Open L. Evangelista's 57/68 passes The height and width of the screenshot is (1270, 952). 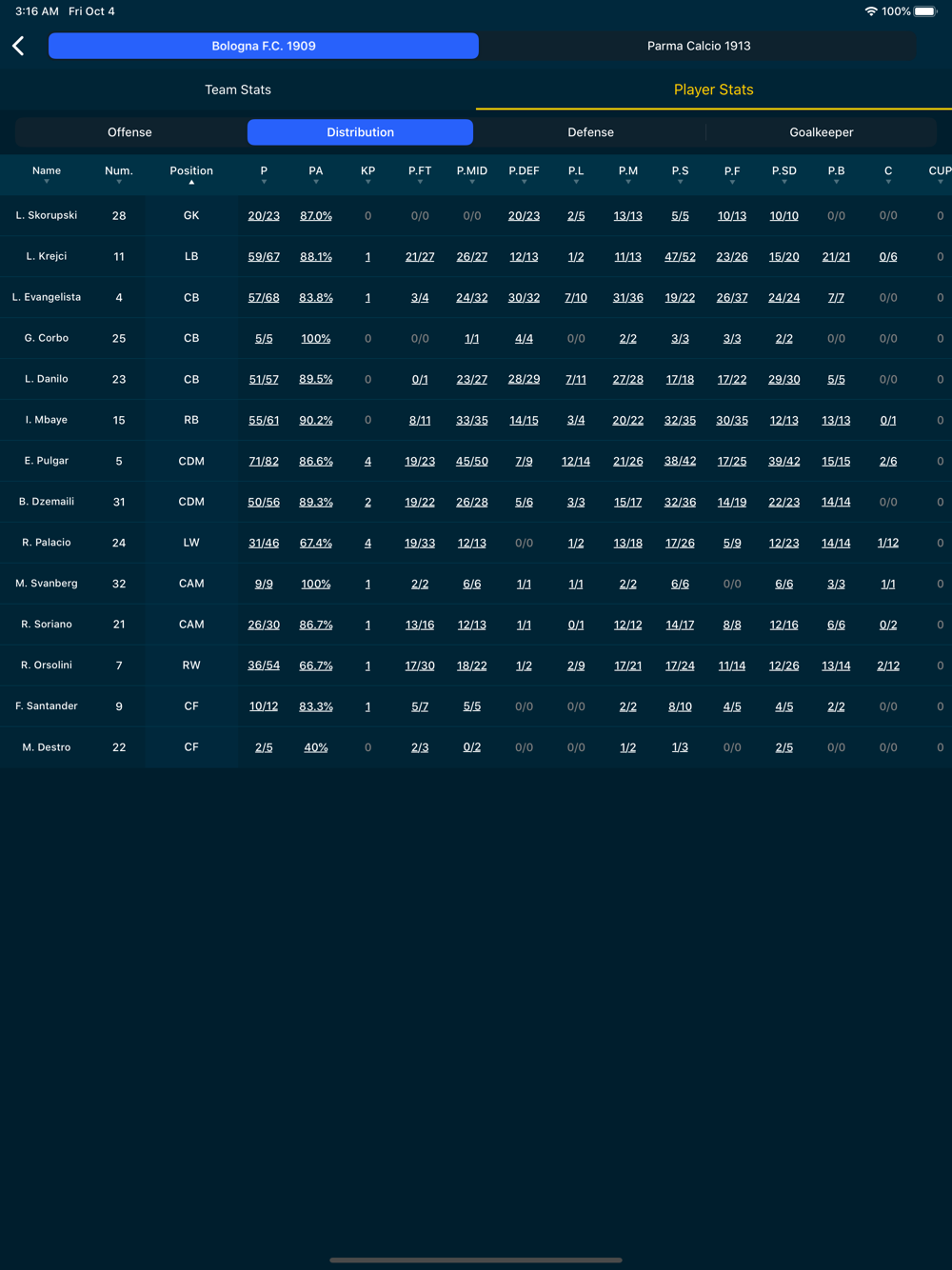264,298
